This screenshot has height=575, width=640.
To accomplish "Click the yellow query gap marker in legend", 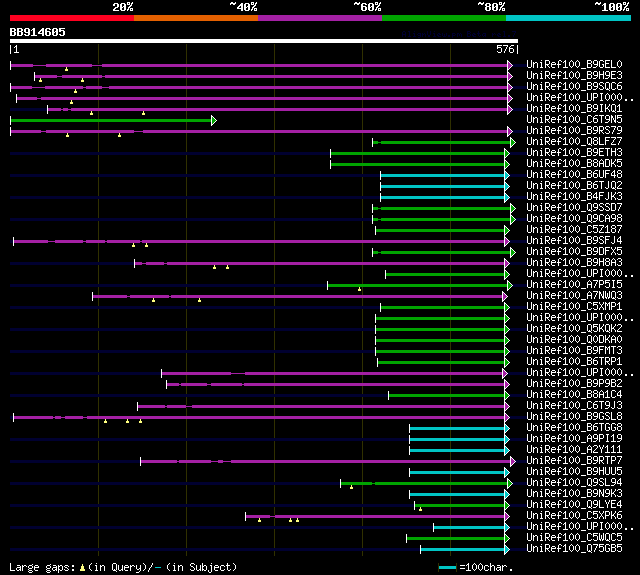I will (x=82, y=567).
